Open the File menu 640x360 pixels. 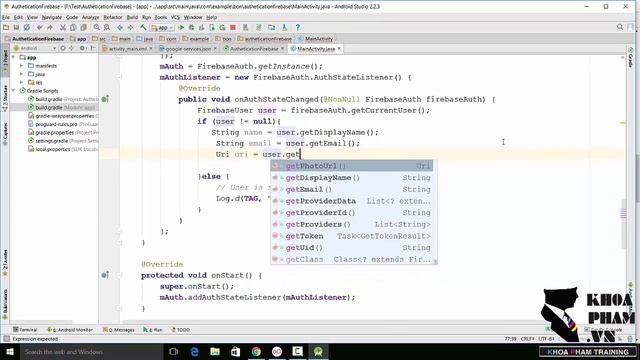tap(6, 18)
